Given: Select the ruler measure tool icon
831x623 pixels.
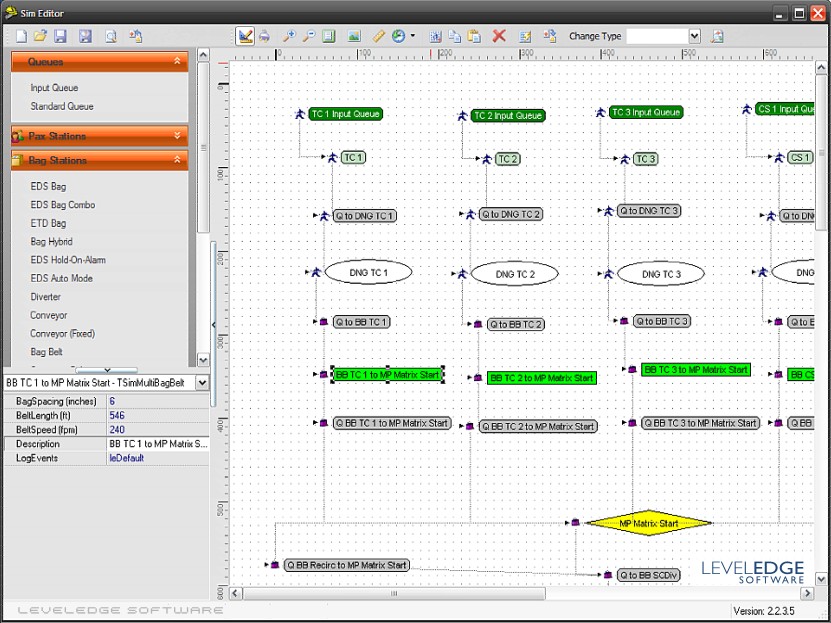Looking at the screenshot, I should coord(379,36).
